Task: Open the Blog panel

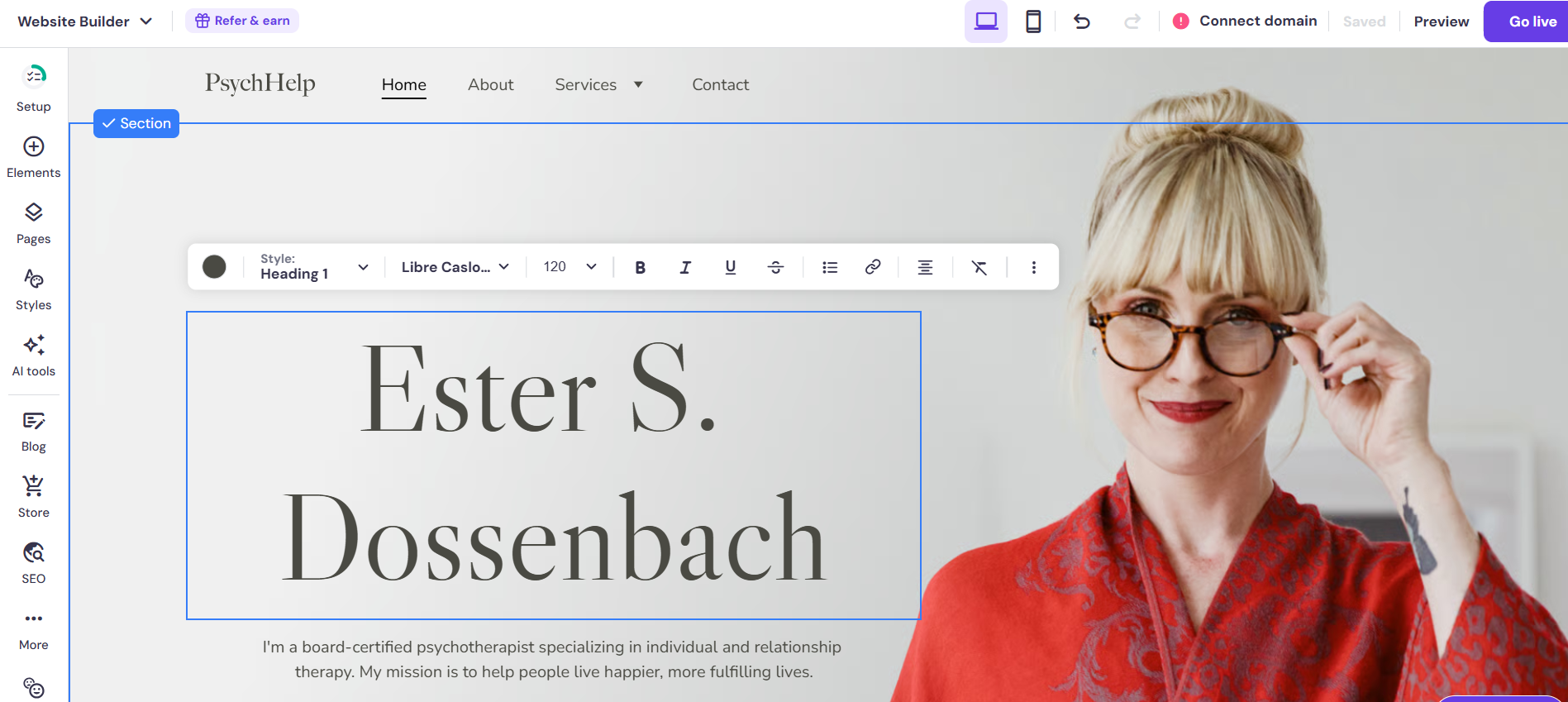Action: click(x=34, y=432)
